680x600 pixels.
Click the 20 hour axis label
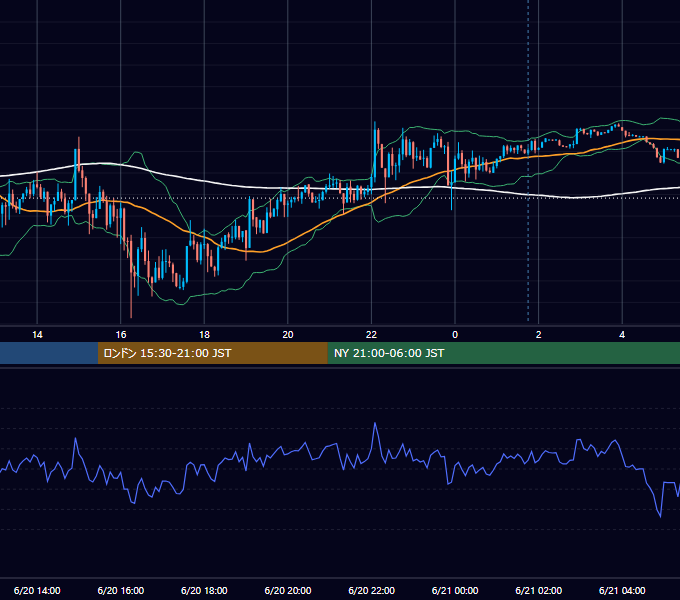[x=288, y=335]
